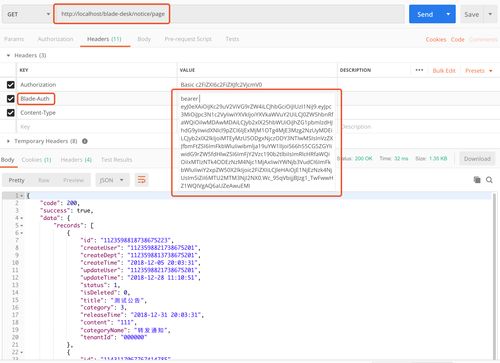The width and height of the screenshot is (500, 363).
Task: Switch to the Params tab
Action: [x=14, y=39]
